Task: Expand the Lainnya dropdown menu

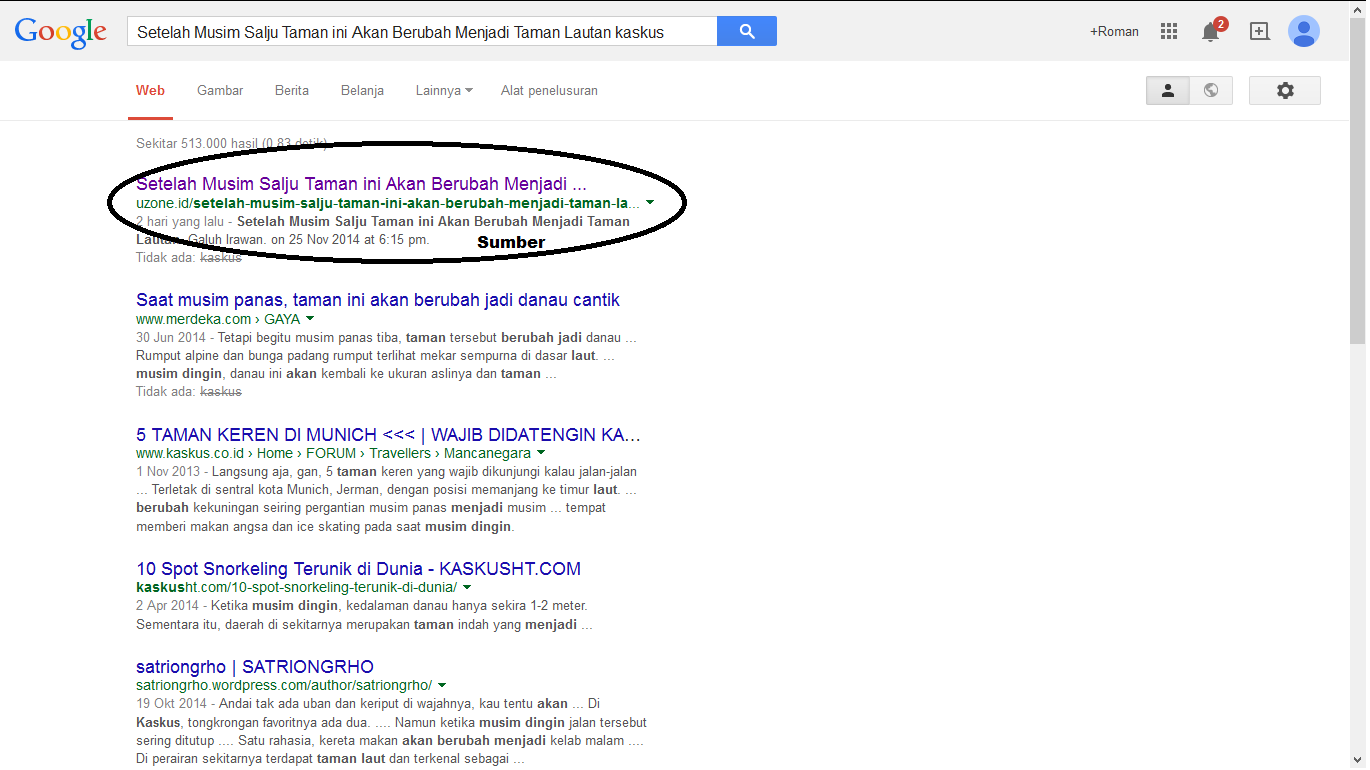Action: coord(444,90)
